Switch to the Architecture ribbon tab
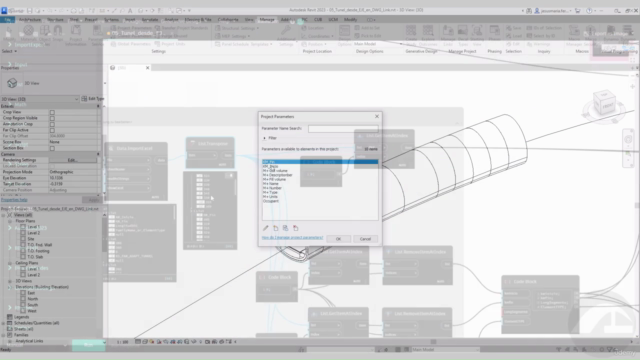The height and width of the screenshot is (360, 640). pyautogui.click(x=30, y=20)
